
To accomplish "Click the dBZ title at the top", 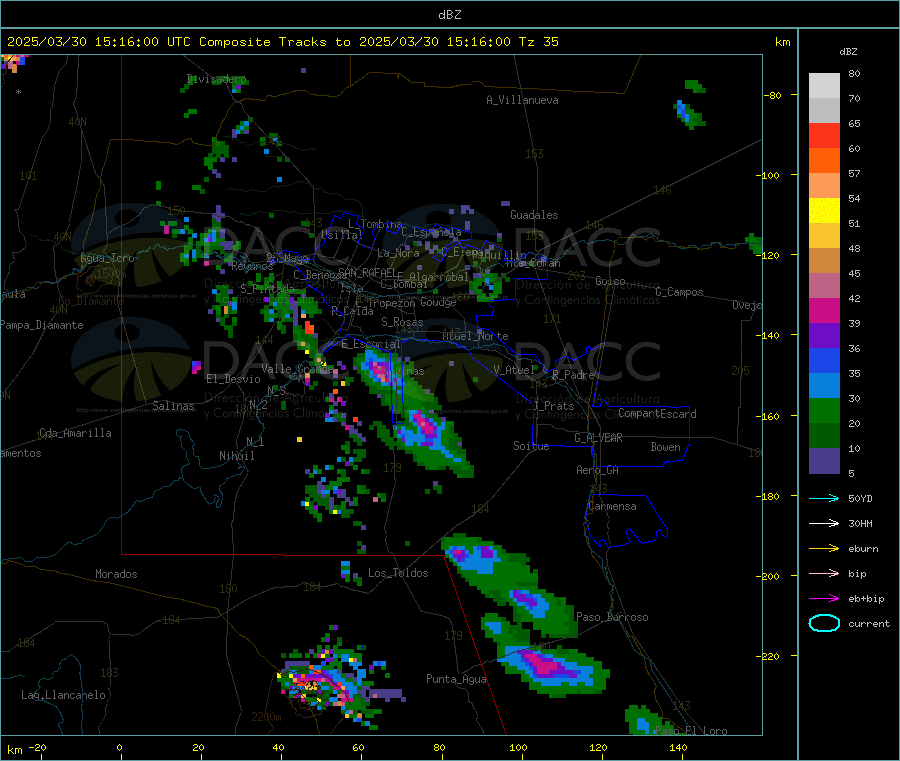I will tap(449, 15).
